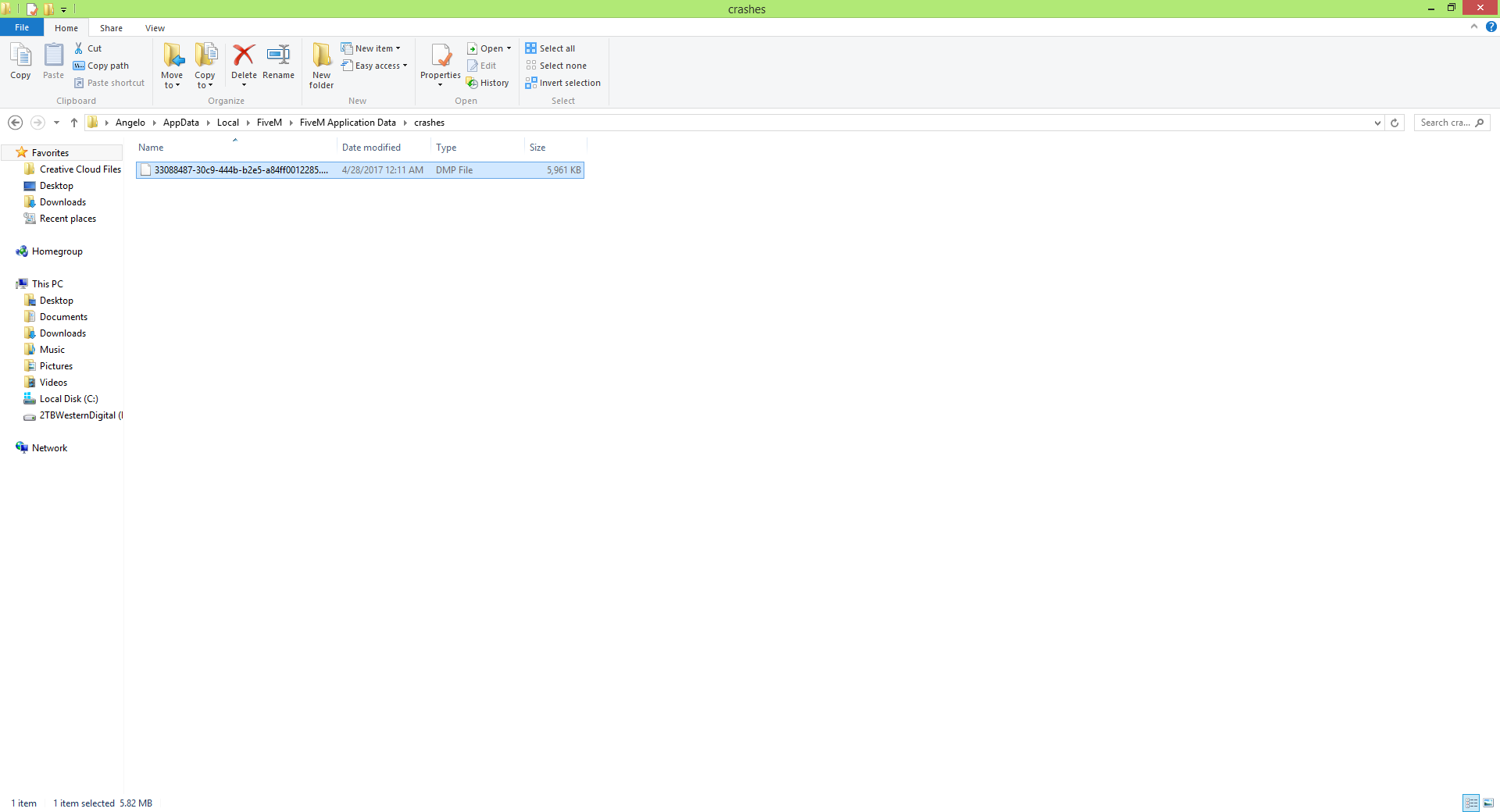Click Paste shortcut in the ribbon
1500x812 pixels.
[109, 83]
